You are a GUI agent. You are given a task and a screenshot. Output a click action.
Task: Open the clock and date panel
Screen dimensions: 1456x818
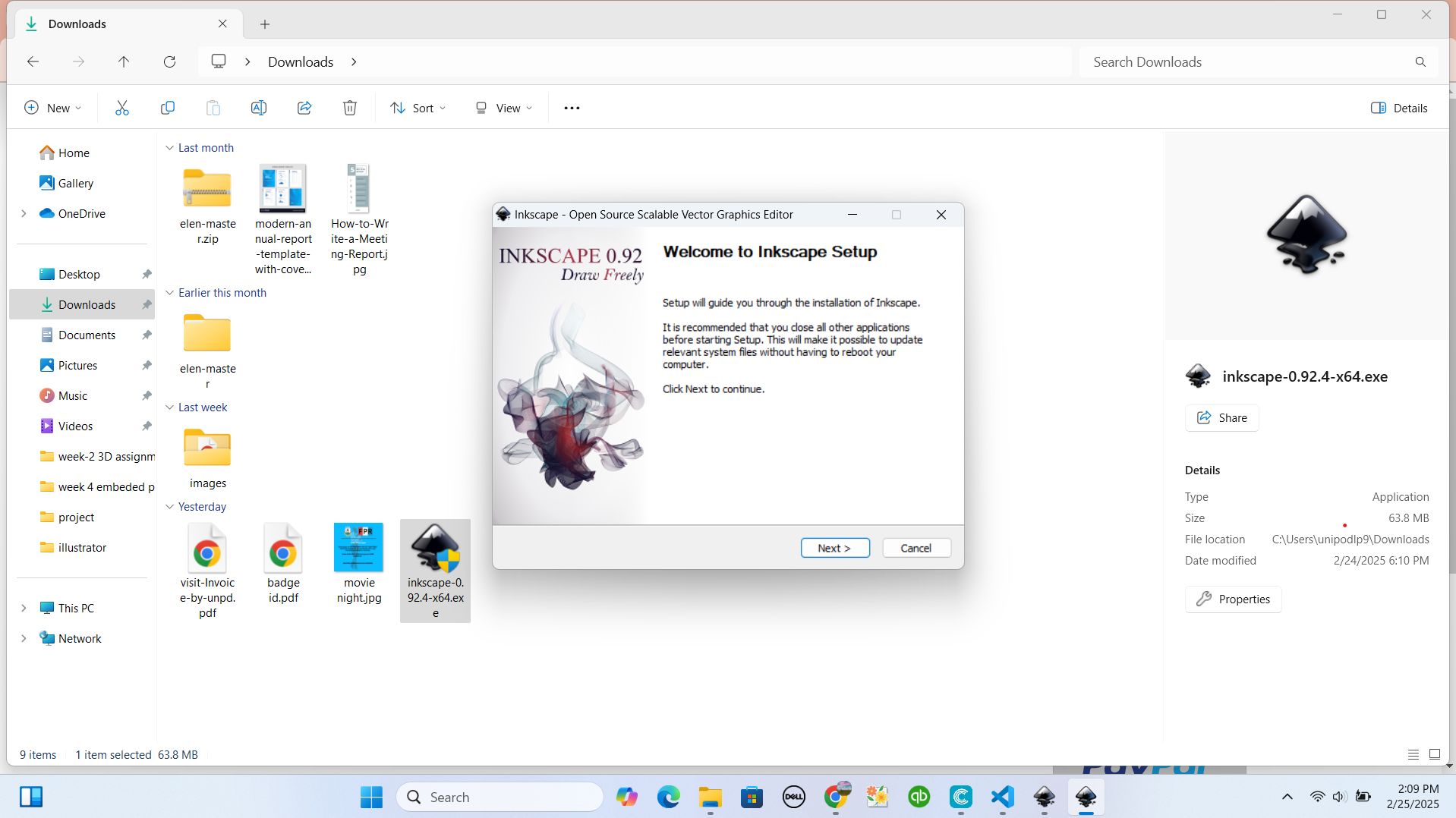(x=1413, y=797)
